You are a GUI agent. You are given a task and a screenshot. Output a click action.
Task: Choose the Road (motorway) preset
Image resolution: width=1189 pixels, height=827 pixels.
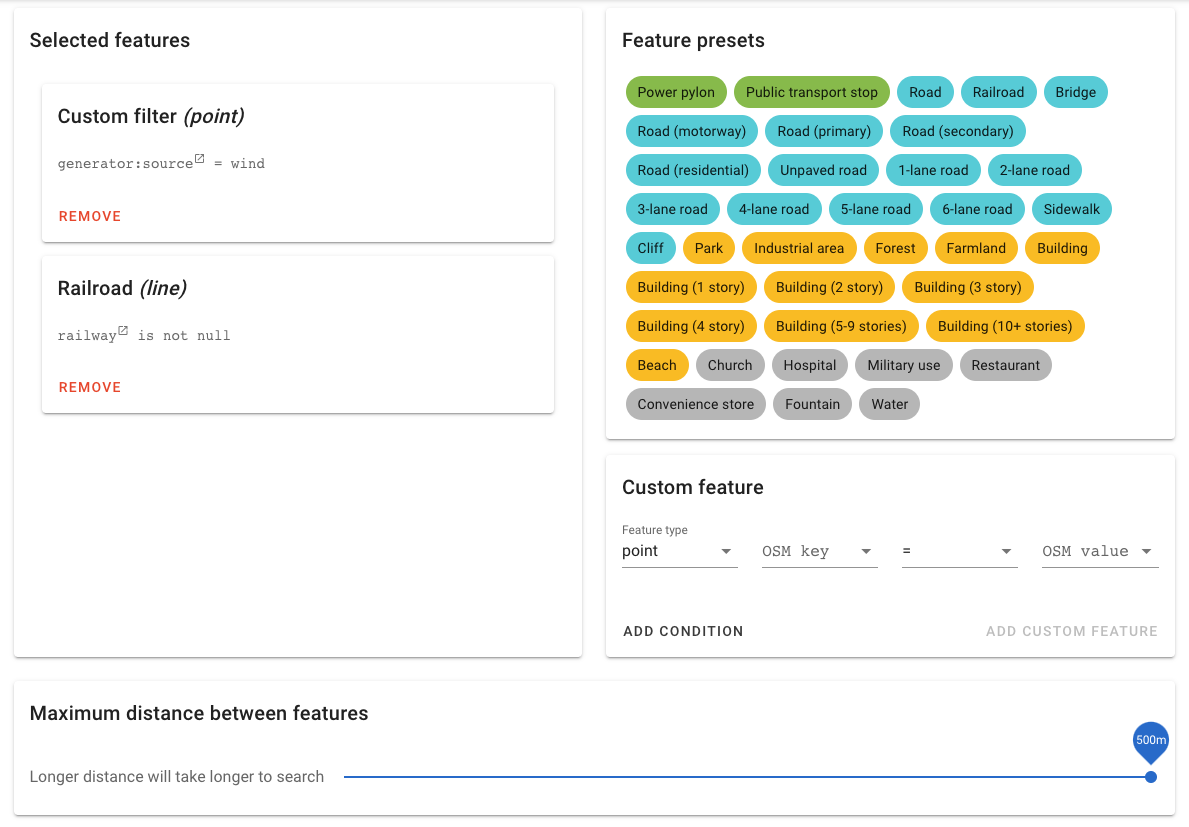point(692,131)
